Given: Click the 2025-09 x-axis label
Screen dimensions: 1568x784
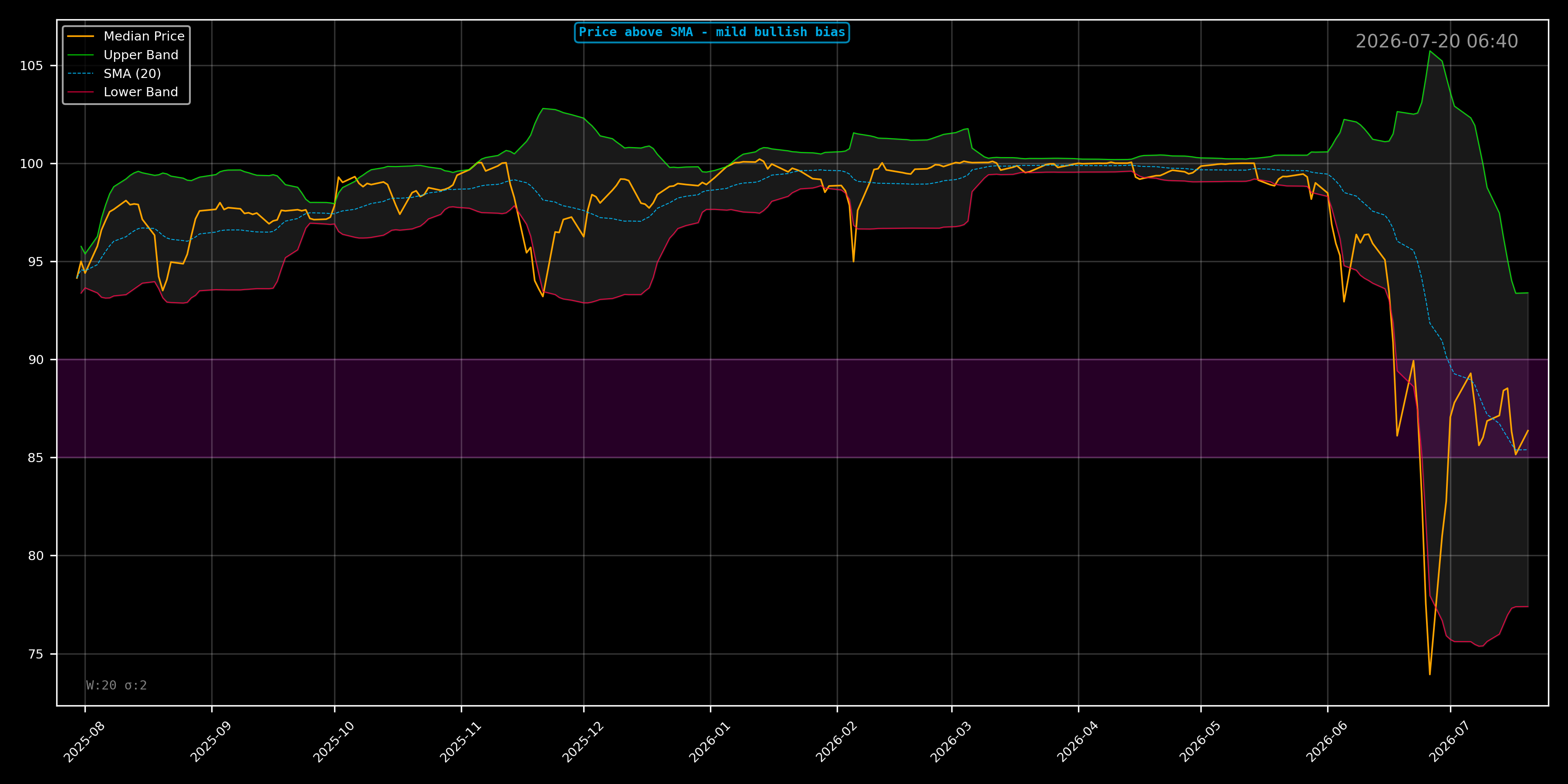Looking at the screenshot, I should (211, 742).
